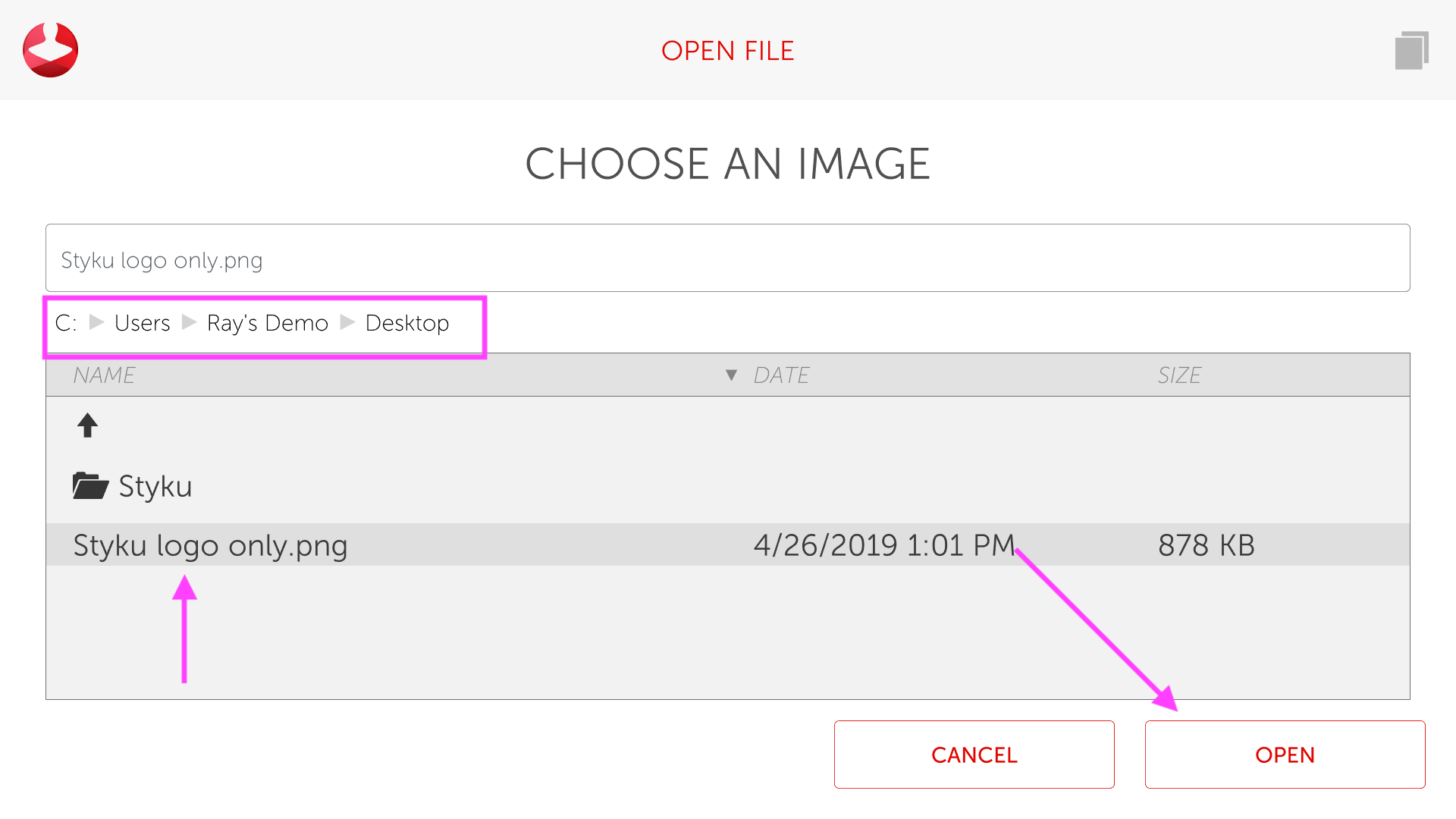
Task: Go to Ray's Demo folder in path
Action: click(x=267, y=323)
